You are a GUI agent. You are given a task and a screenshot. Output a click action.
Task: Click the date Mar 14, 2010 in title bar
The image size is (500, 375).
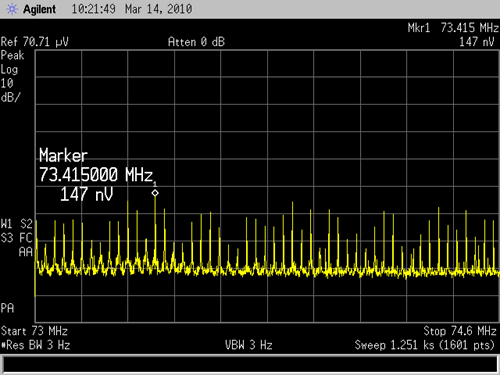159,9
